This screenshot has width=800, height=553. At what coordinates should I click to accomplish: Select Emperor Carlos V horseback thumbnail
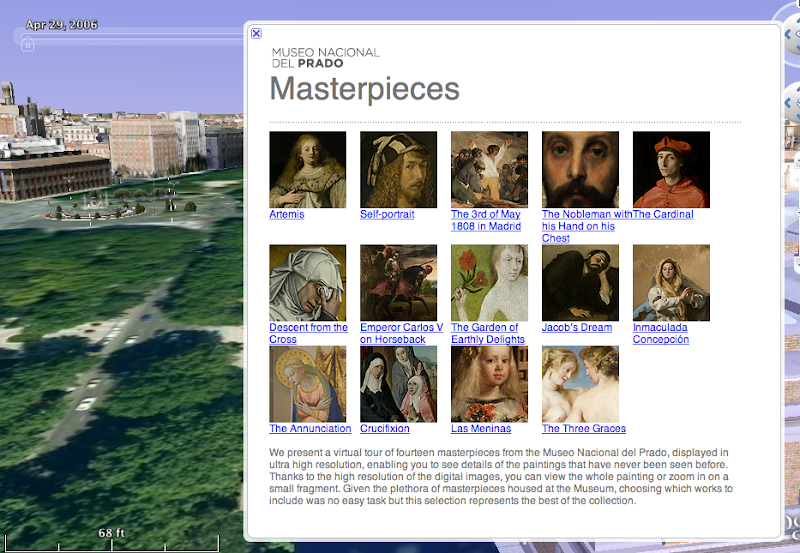[398, 283]
